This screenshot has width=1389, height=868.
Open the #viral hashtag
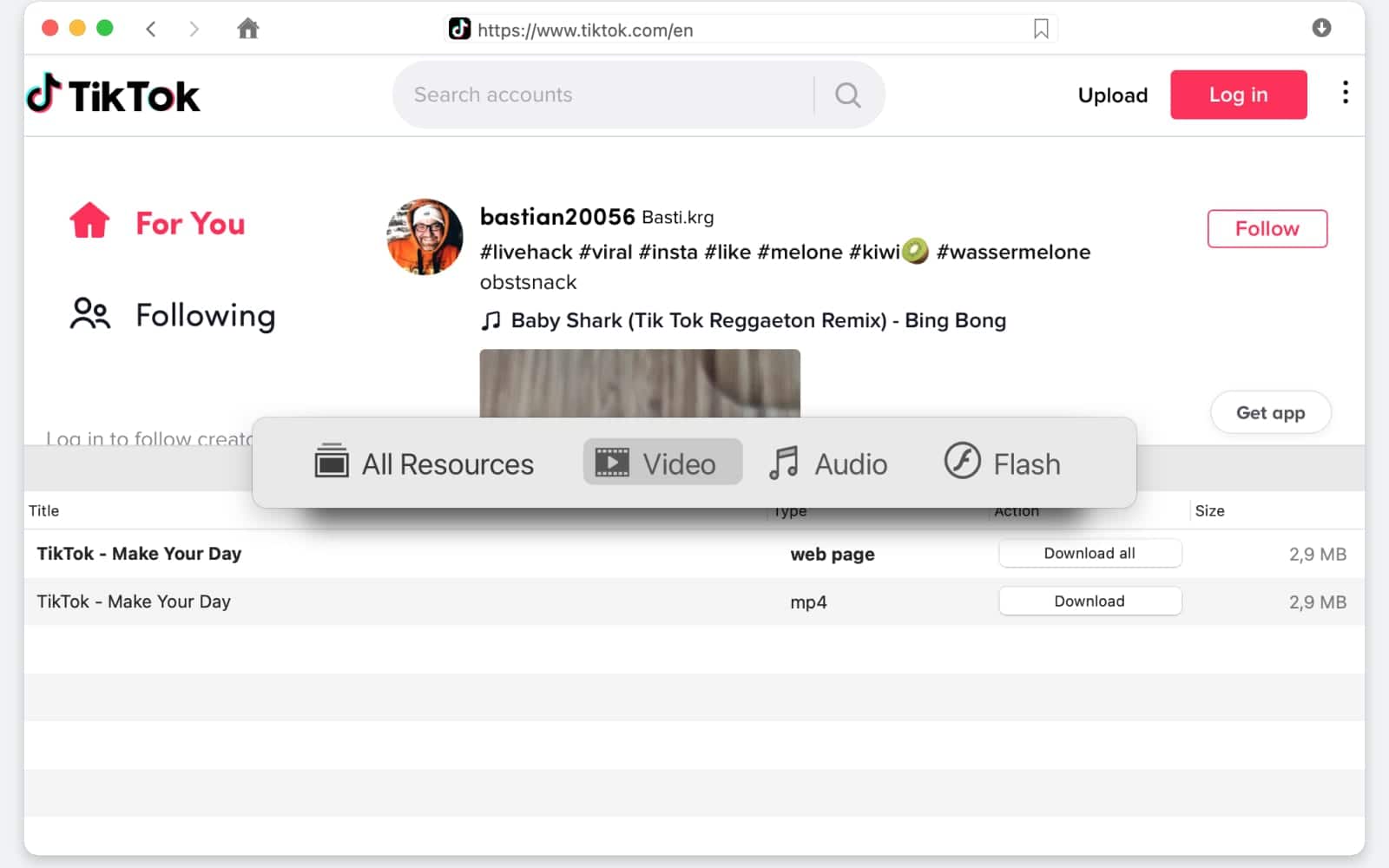tap(605, 252)
